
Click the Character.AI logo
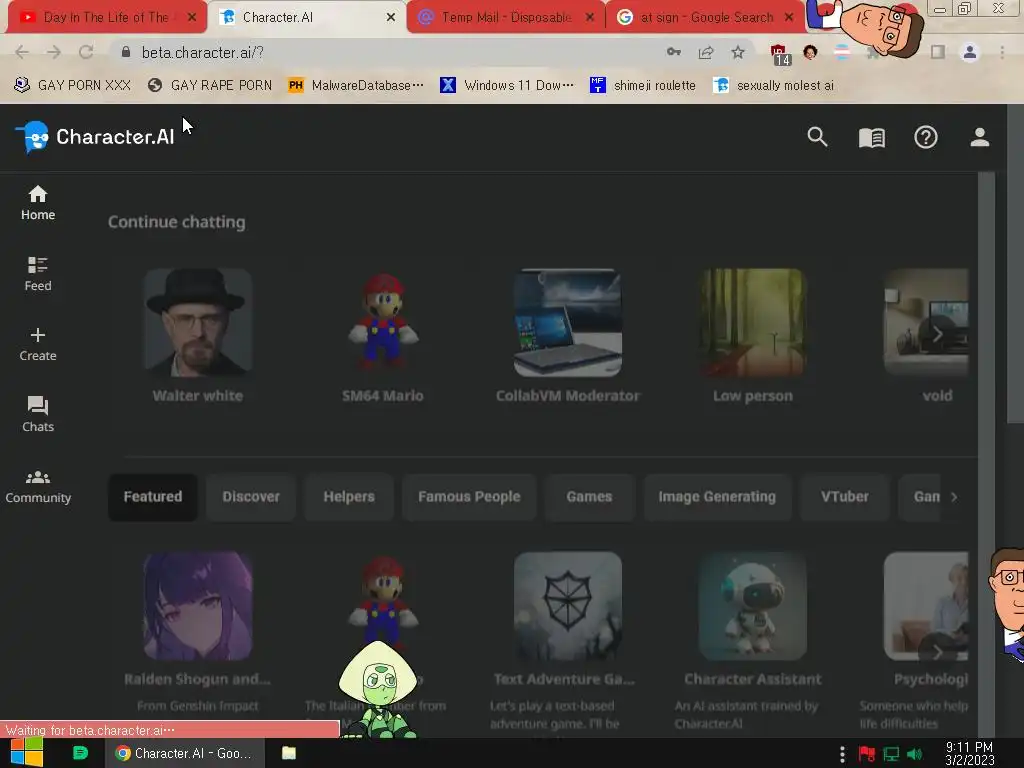tap(96, 137)
